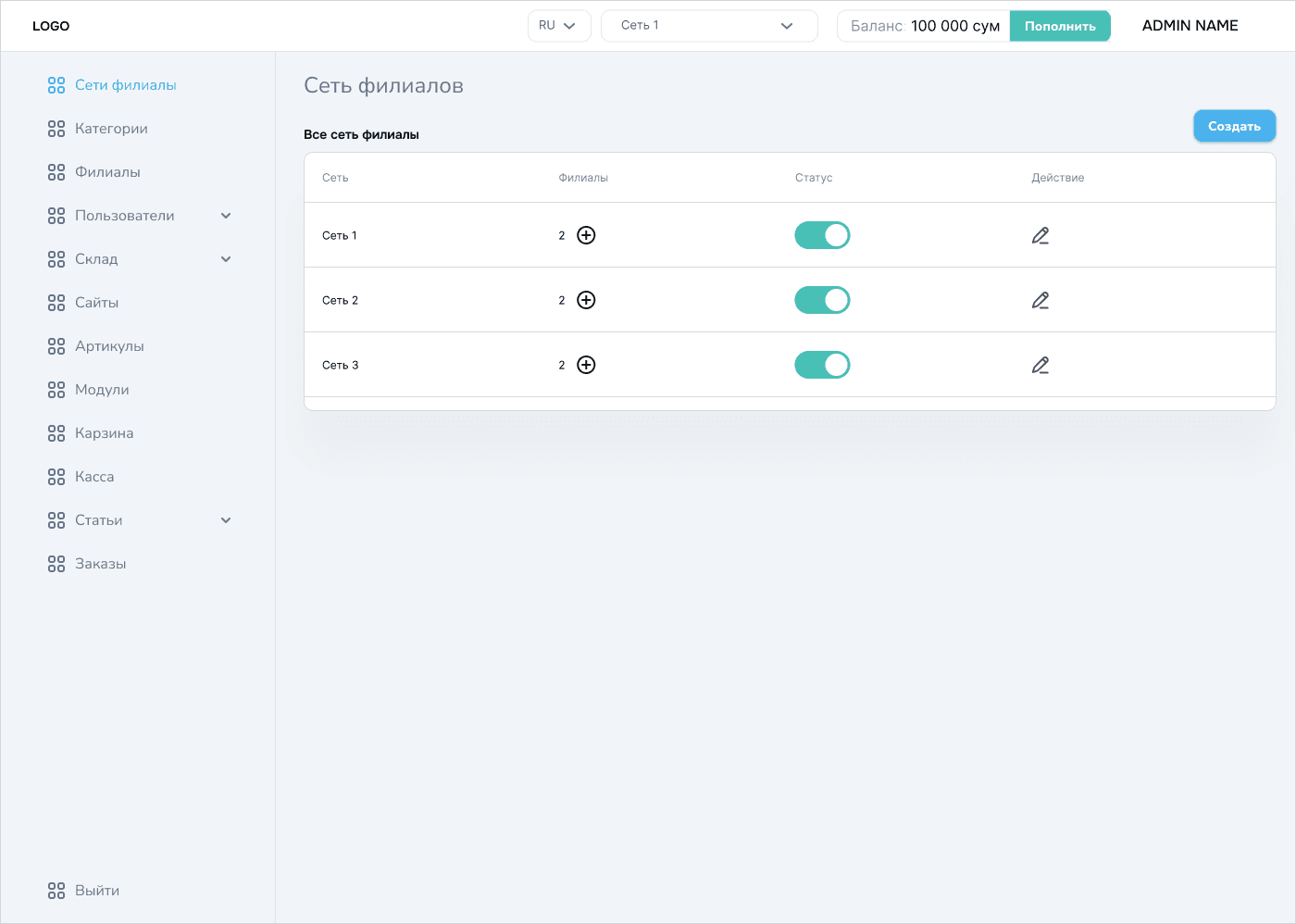The image size is (1296, 924).
Task: Expand the Пользователи submenu chevron
Action: [226, 216]
